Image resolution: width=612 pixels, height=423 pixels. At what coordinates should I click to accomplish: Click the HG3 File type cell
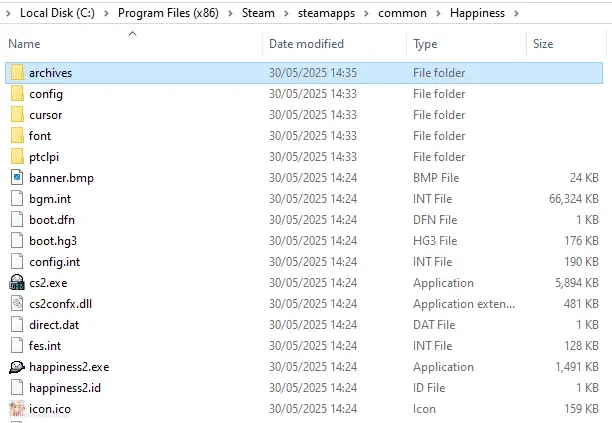(435, 241)
